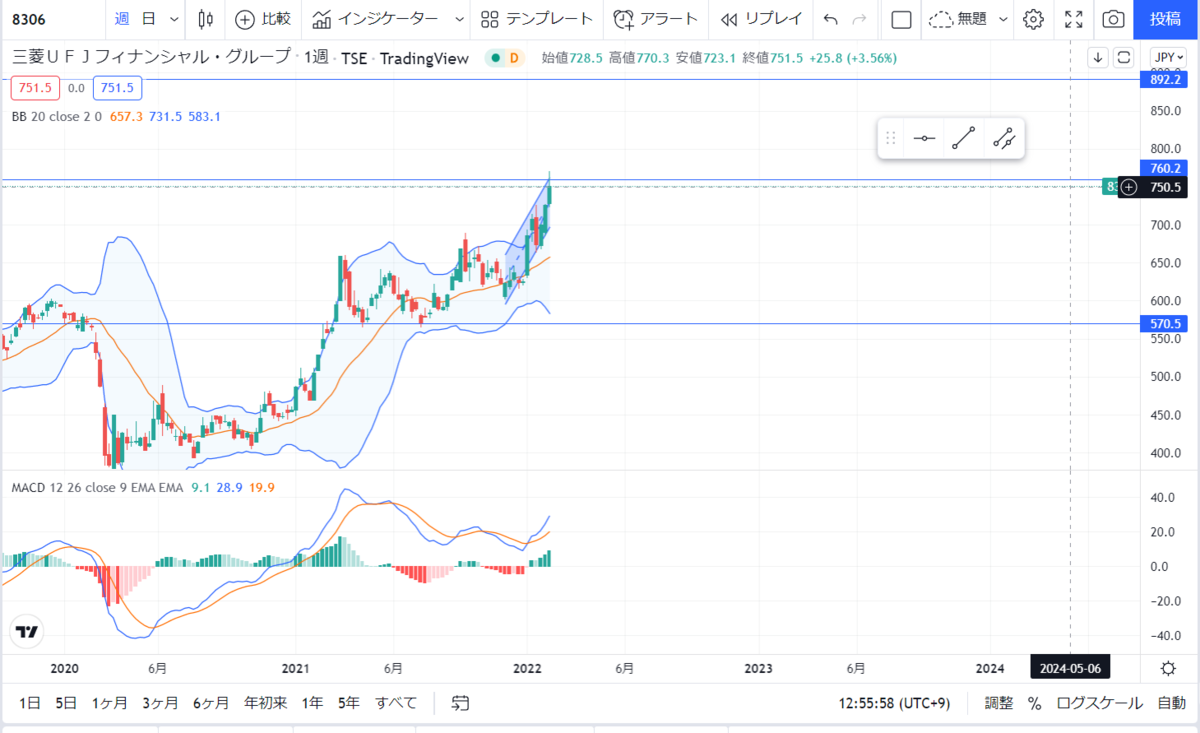This screenshot has height=733, width=1200.
Task: Open the インジケーター indicators dialog
Action: point(375,18)
